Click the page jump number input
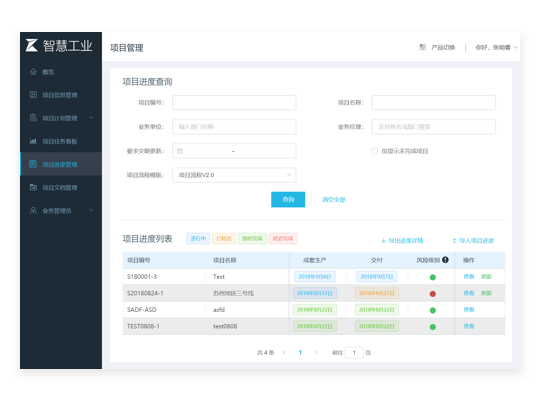Viewport: 540px width, 400px height. [x=354, y=352]
